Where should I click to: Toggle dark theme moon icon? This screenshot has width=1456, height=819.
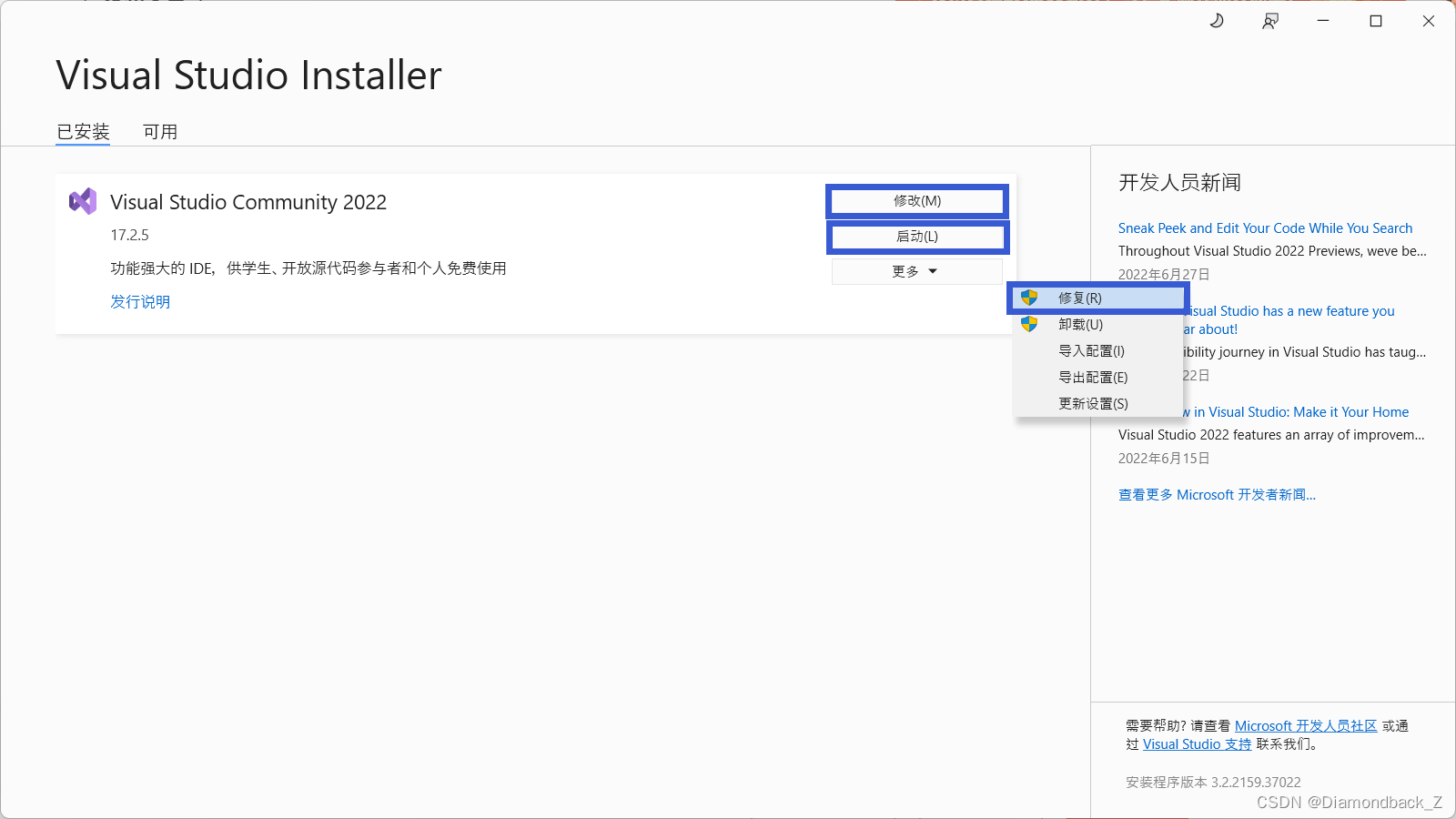point(1217,21)
